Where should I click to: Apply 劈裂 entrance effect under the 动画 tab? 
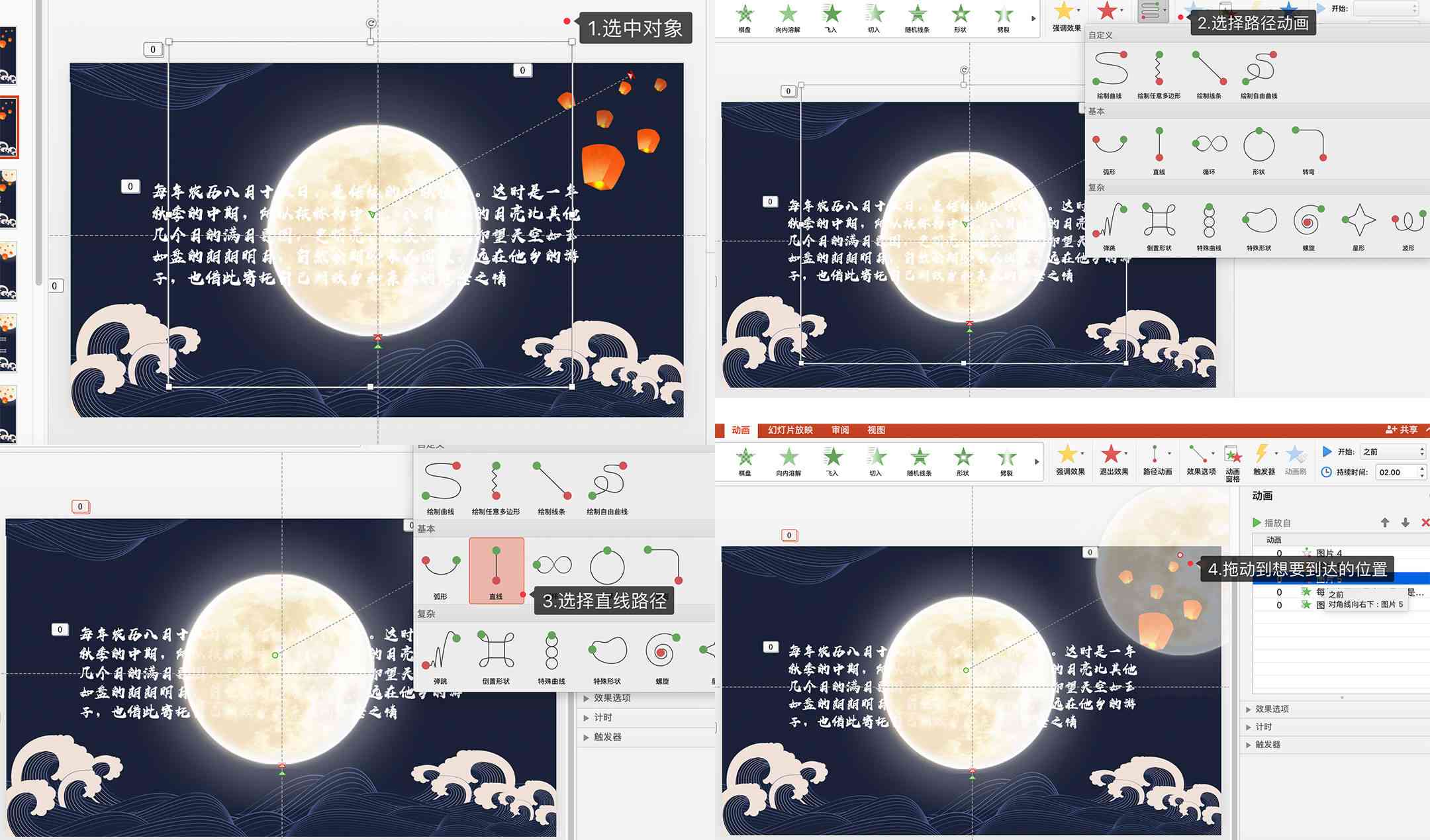coord(1006,461)
